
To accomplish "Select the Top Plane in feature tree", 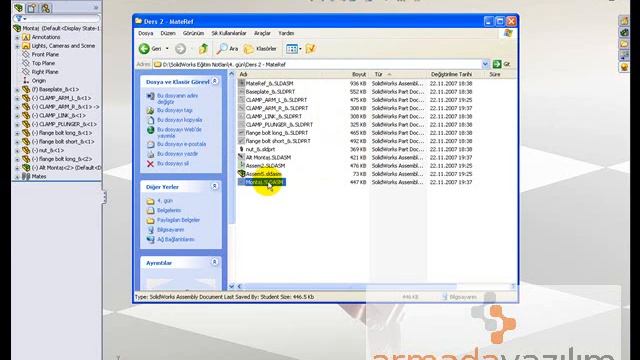I will click(x=43, y=63).
